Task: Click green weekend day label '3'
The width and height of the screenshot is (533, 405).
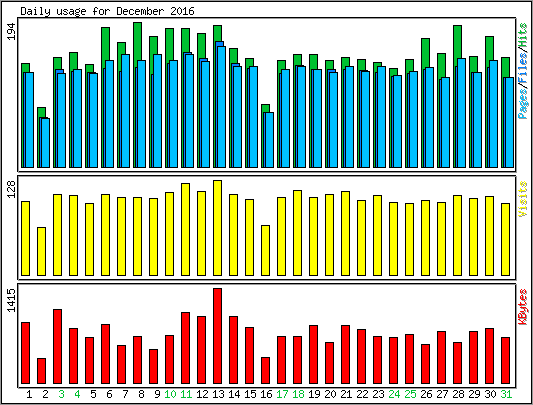Action: (x=61, y=394)
